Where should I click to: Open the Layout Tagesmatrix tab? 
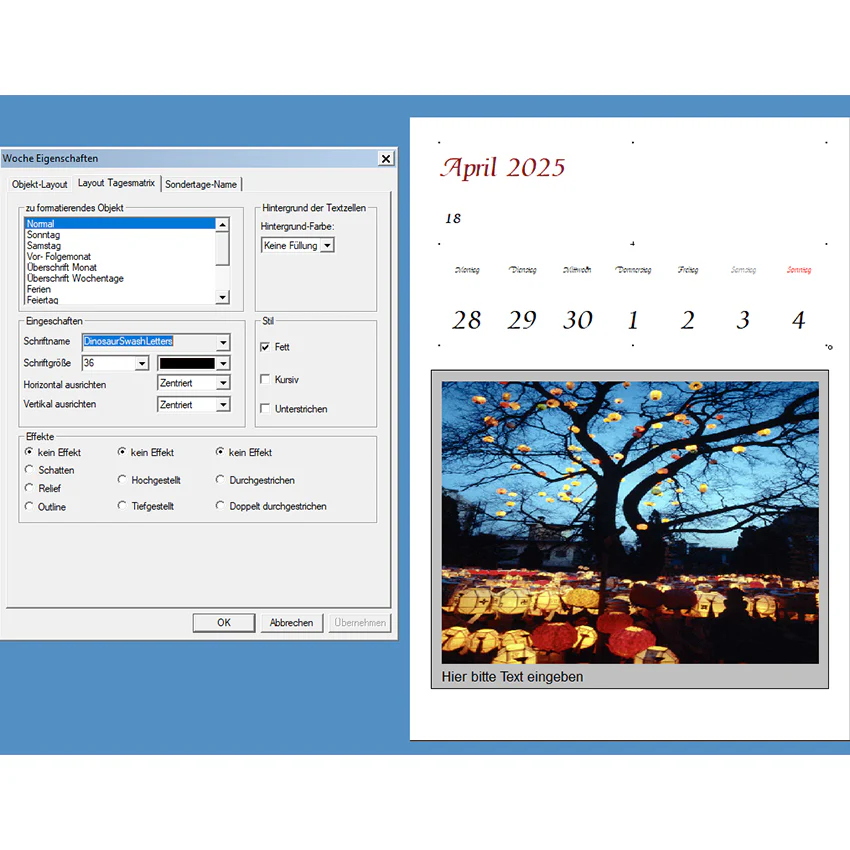click(x=116, y=183)
